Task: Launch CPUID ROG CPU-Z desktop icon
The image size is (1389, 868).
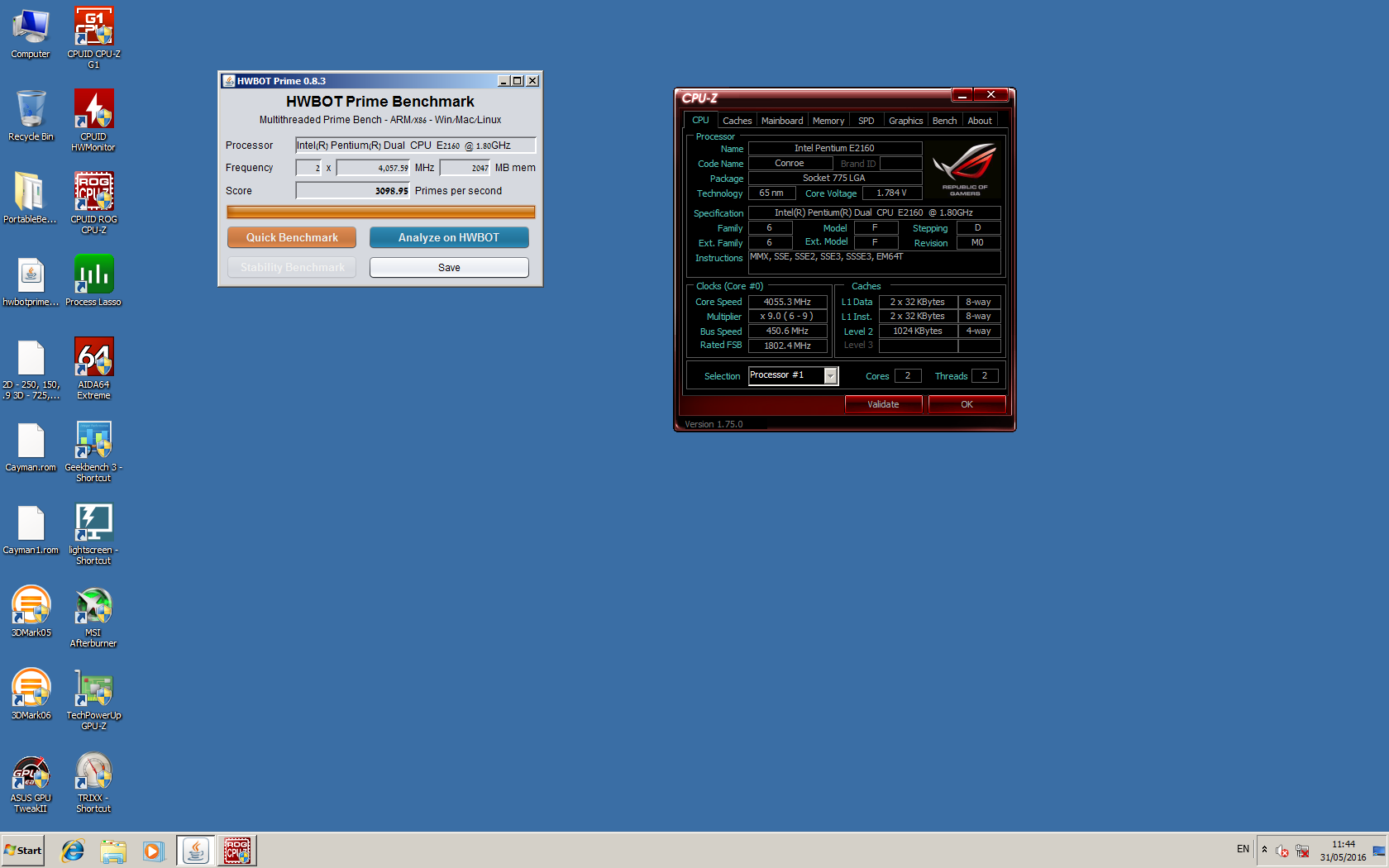Action: [93, 203]
